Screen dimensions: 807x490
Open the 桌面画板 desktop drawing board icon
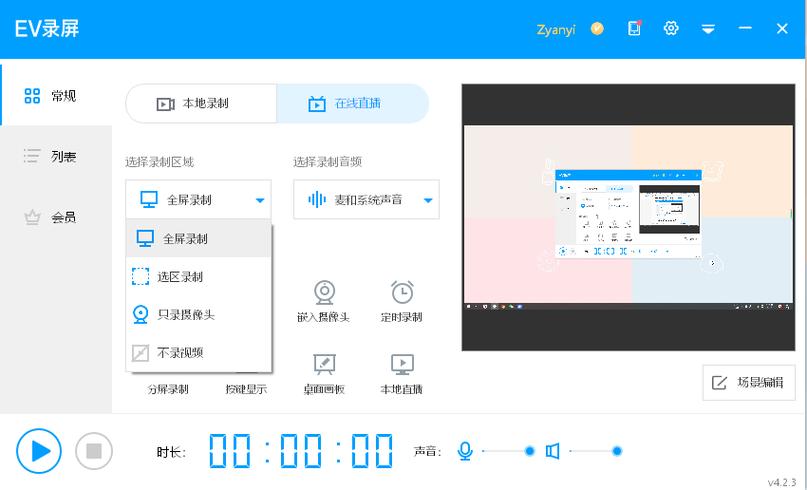click(x=324, y=364)
